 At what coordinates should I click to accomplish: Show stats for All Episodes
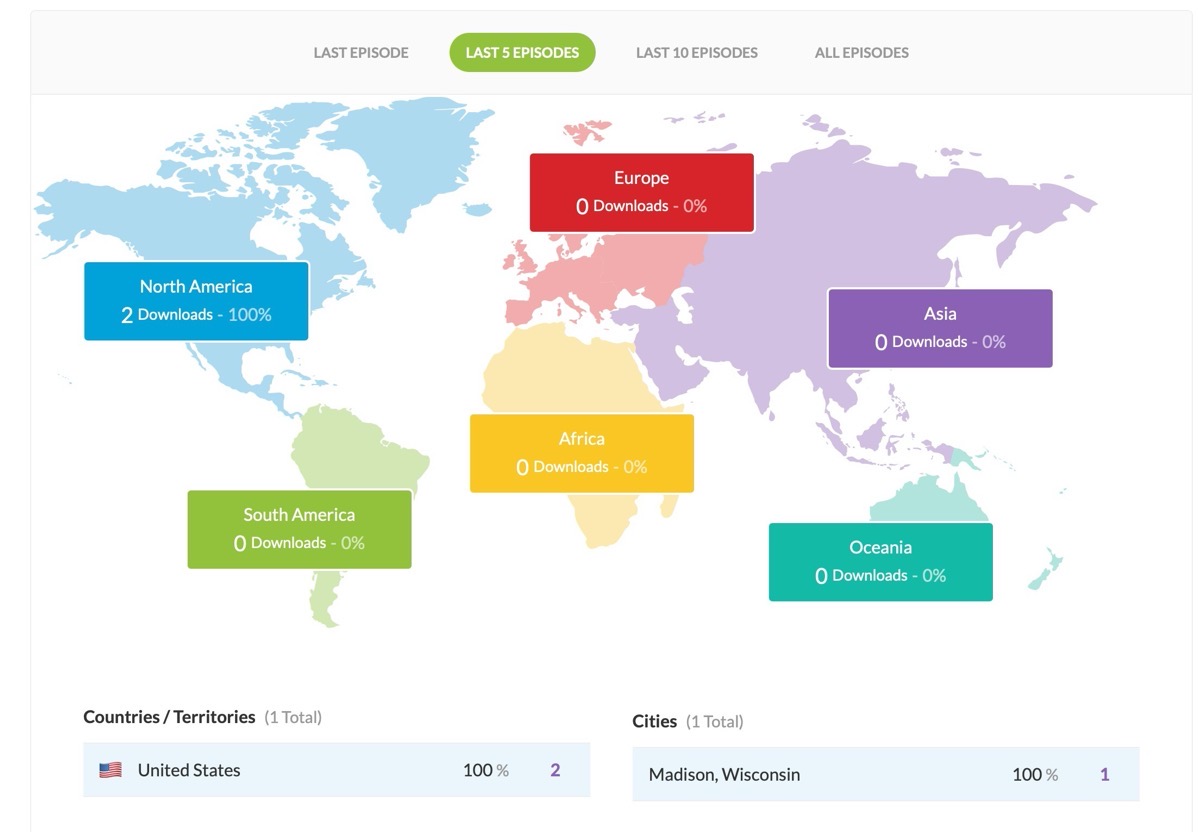tap(861, 53)
